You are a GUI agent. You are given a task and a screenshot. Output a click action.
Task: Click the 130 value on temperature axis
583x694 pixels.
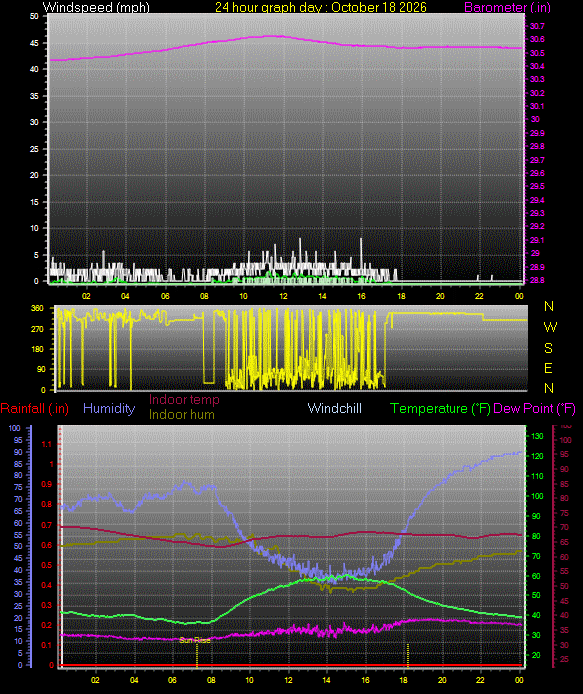537,436
